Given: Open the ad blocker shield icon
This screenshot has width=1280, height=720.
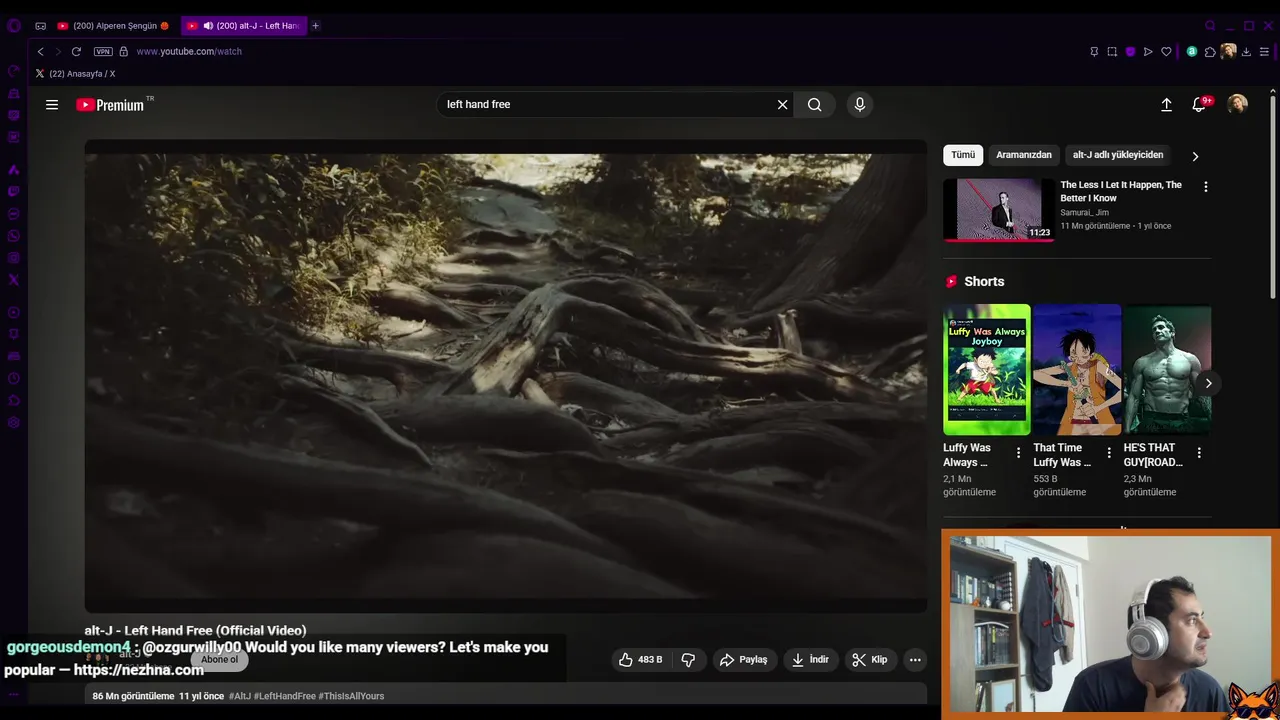Looking at the screenshot, I should tap(1130, 52).
